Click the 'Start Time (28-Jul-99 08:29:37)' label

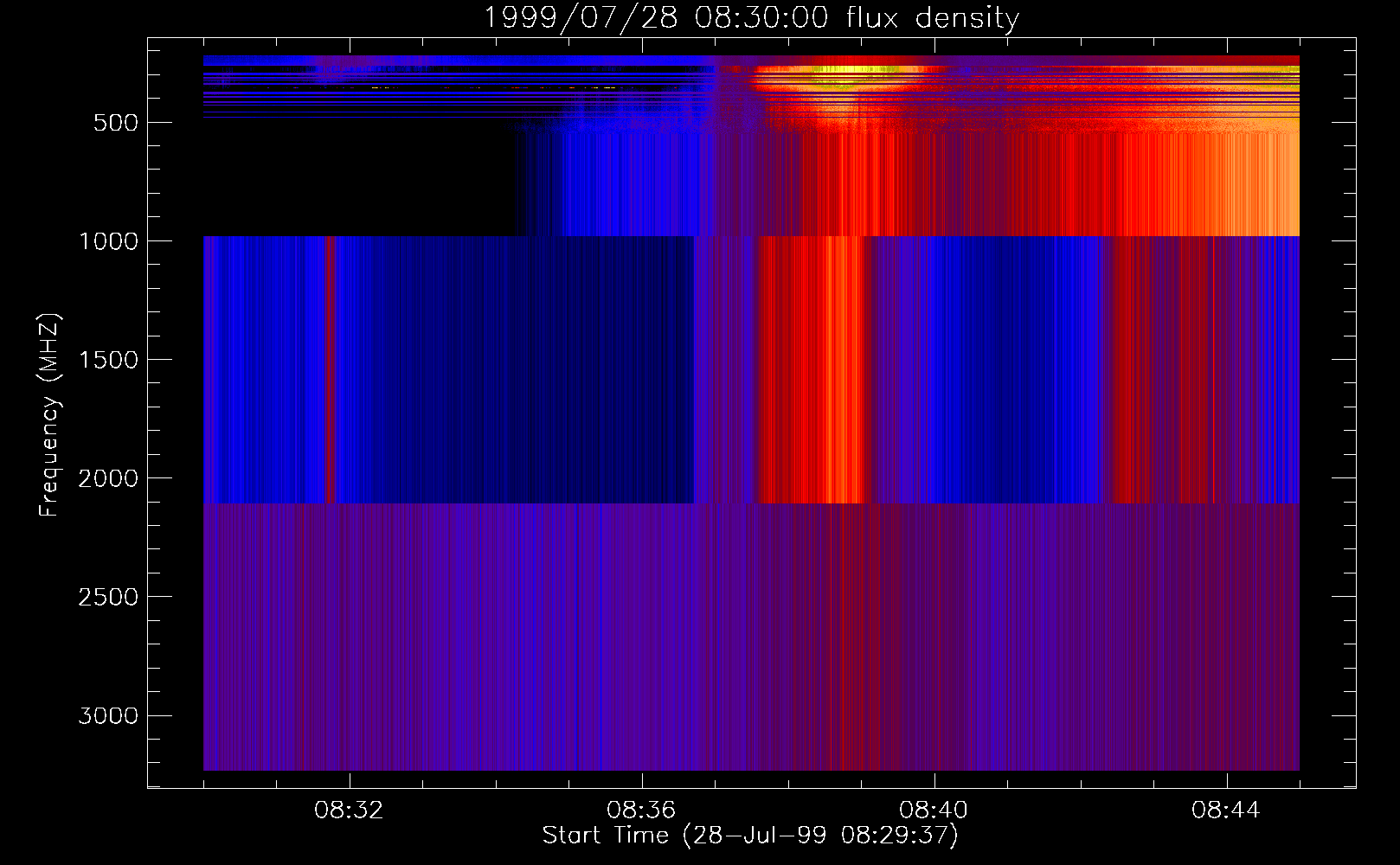(x=750, y=836)
